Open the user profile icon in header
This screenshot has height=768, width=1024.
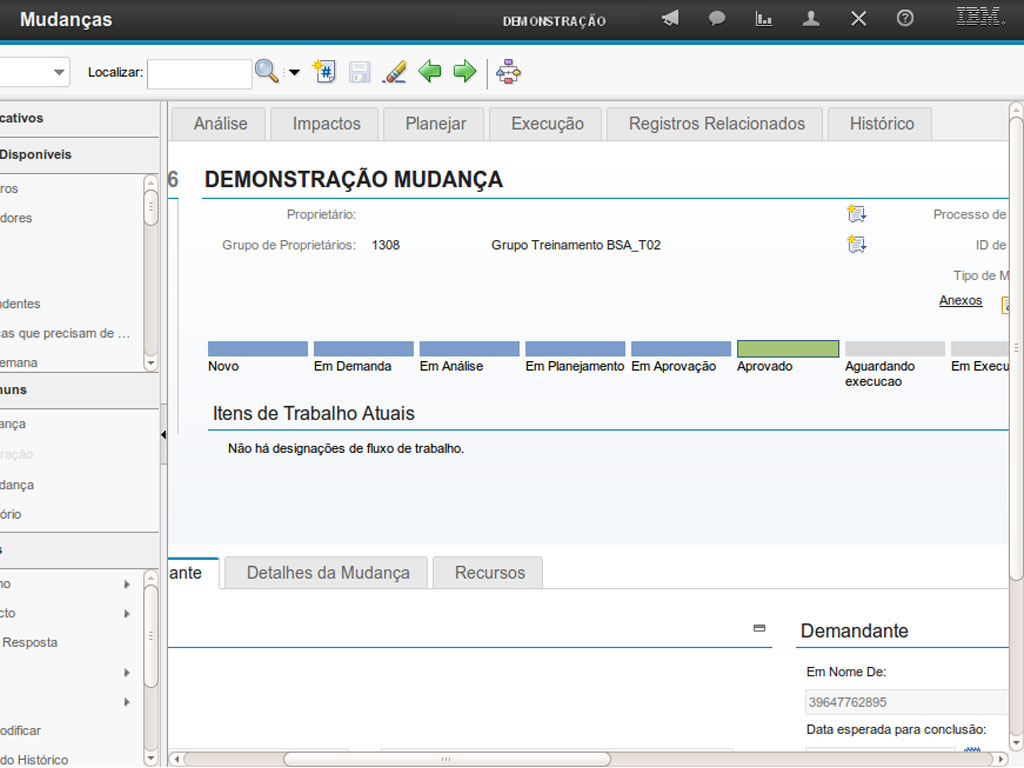[x=811, y=19]
